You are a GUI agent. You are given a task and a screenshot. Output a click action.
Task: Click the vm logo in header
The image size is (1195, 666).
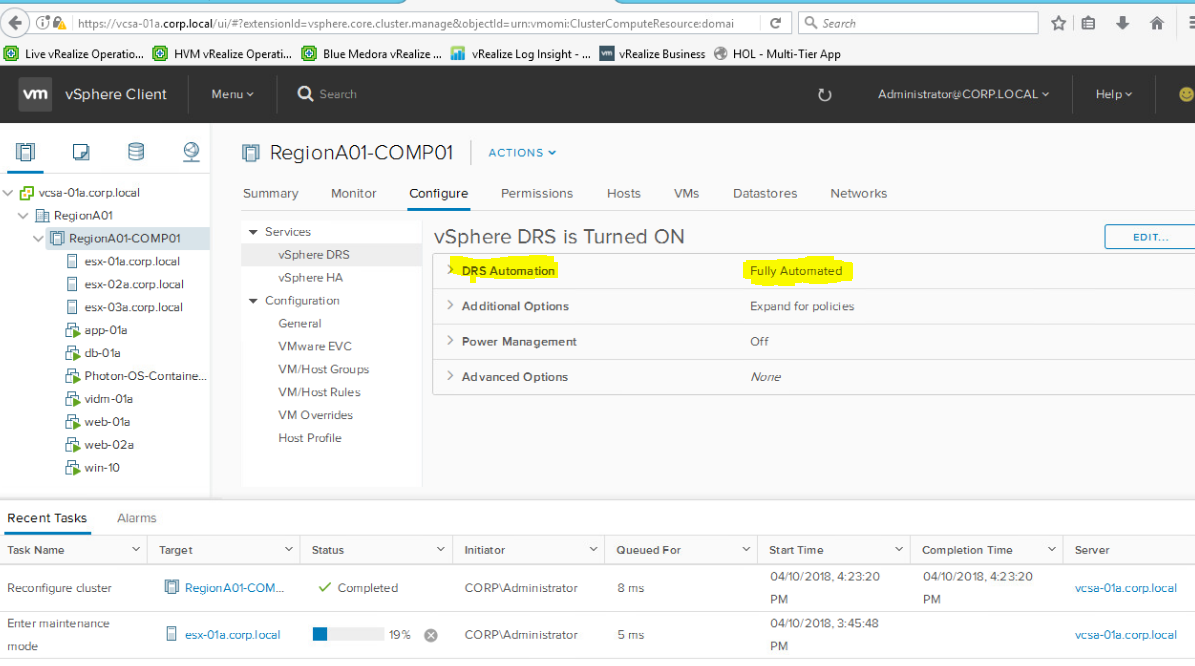[x=35, y=94]
